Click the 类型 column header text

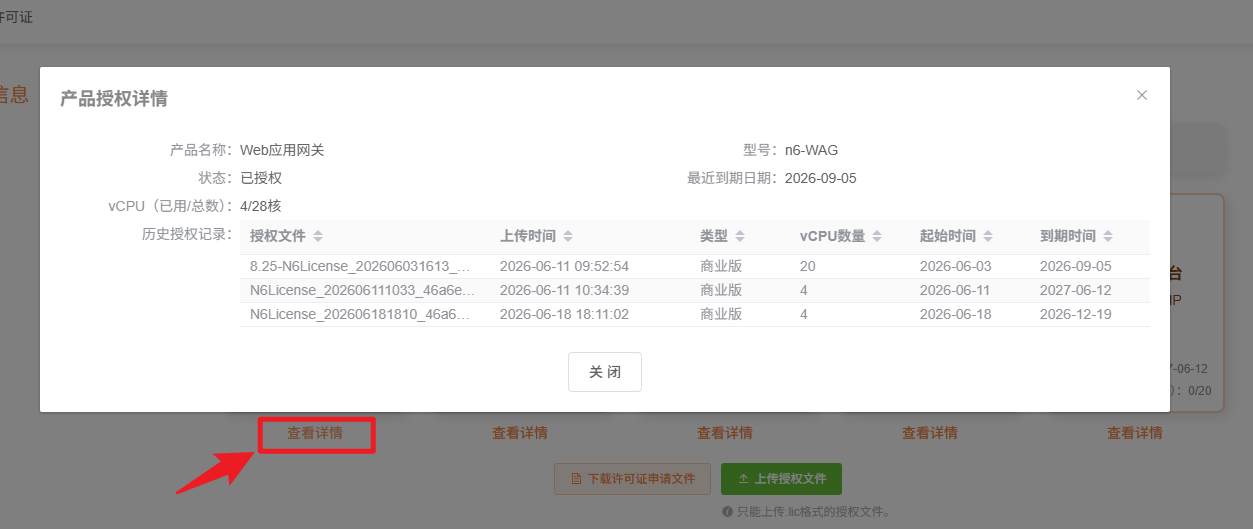point(714,237)
